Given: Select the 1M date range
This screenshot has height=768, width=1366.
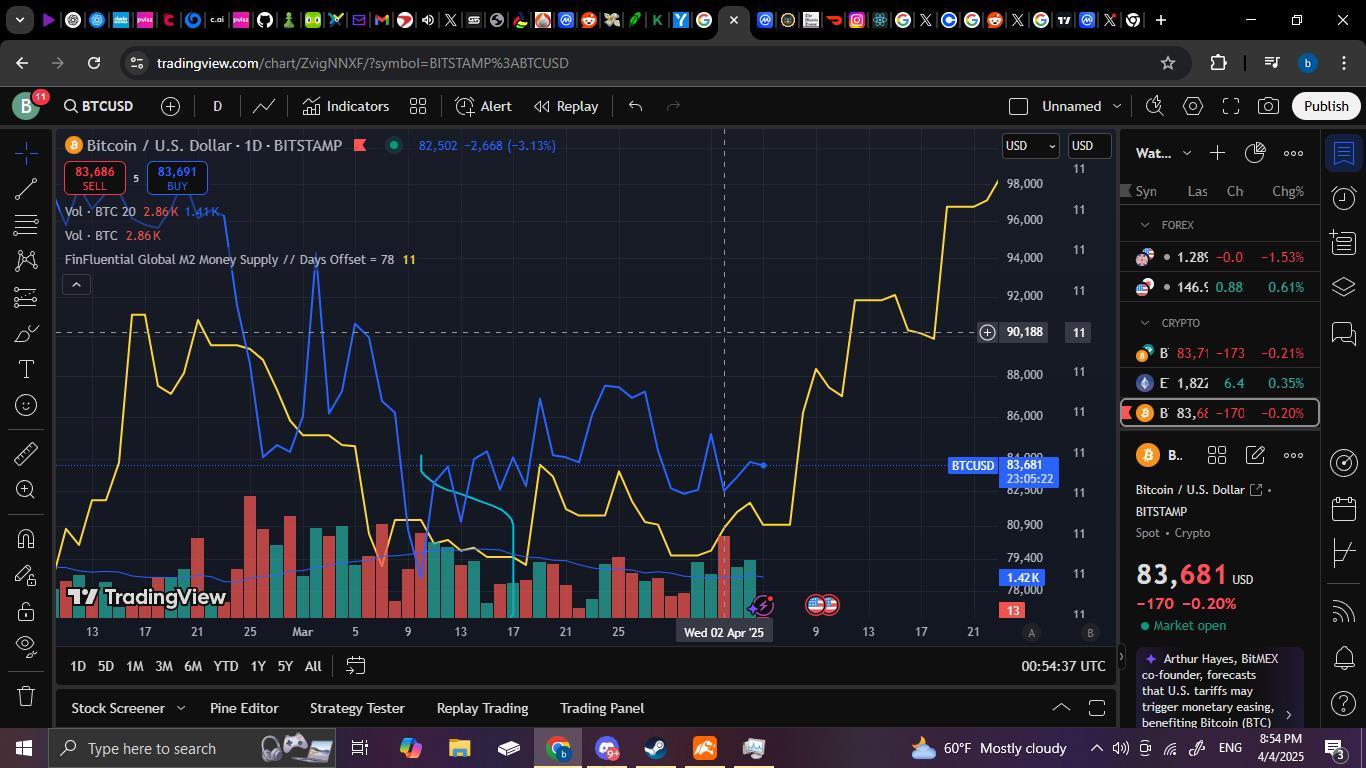Looking at the screenshot, I should click(x=134, y=666).
